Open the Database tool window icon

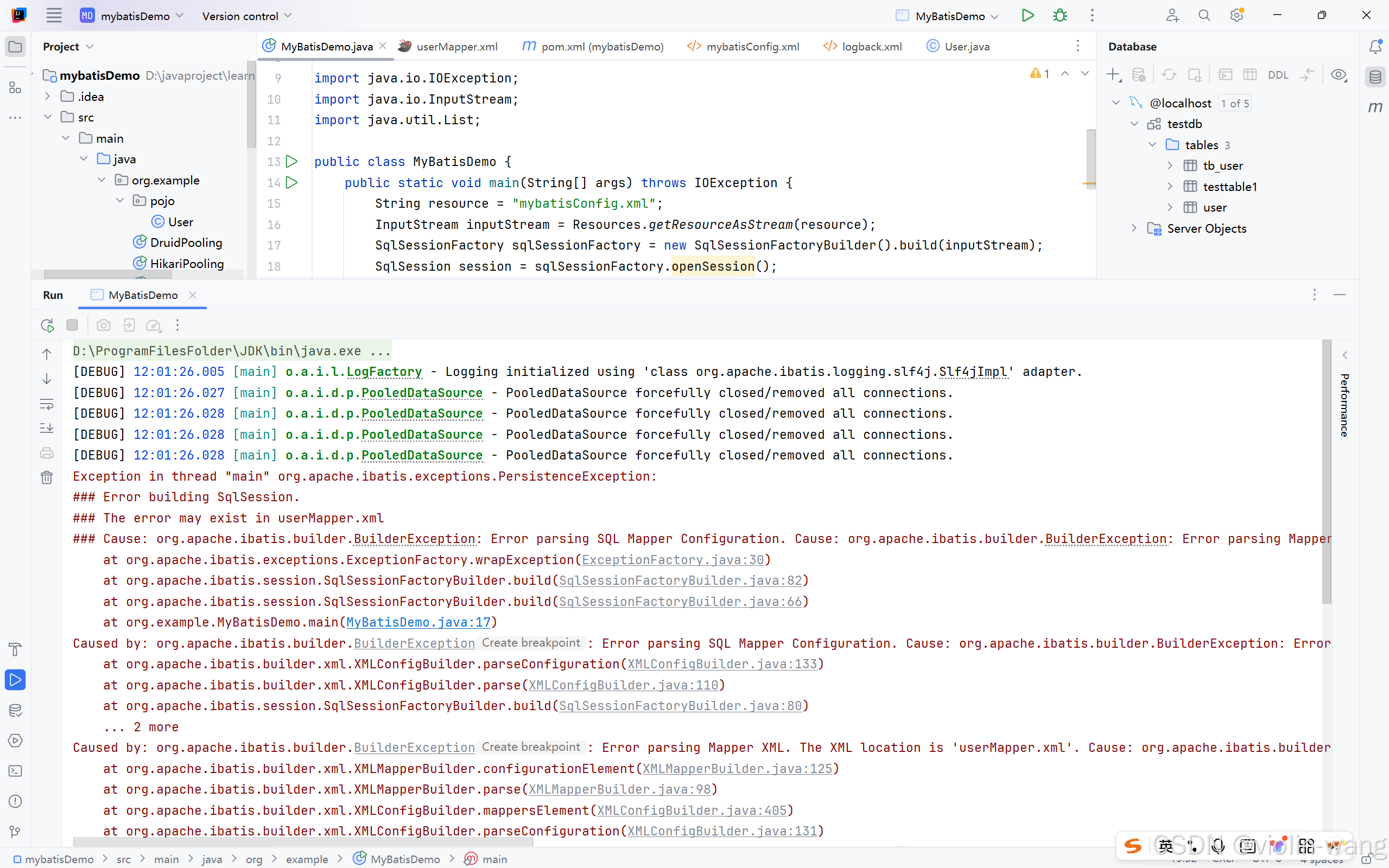(x=1375, y=77)
